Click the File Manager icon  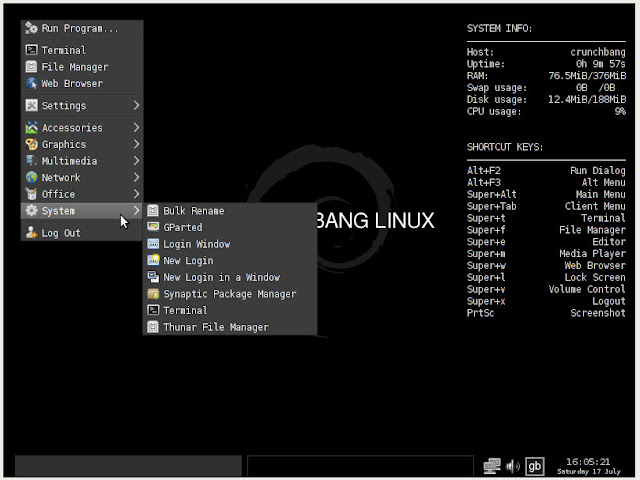(x=31, y=67)
